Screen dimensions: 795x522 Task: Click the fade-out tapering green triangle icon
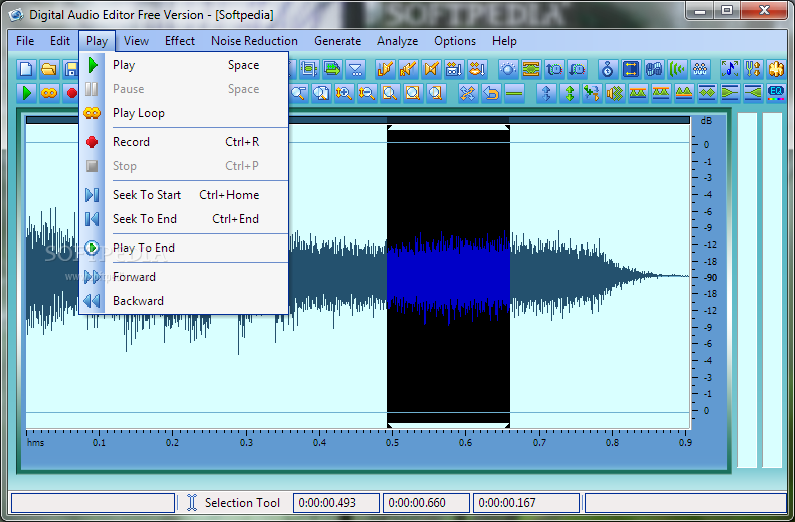tap(730, 93)
